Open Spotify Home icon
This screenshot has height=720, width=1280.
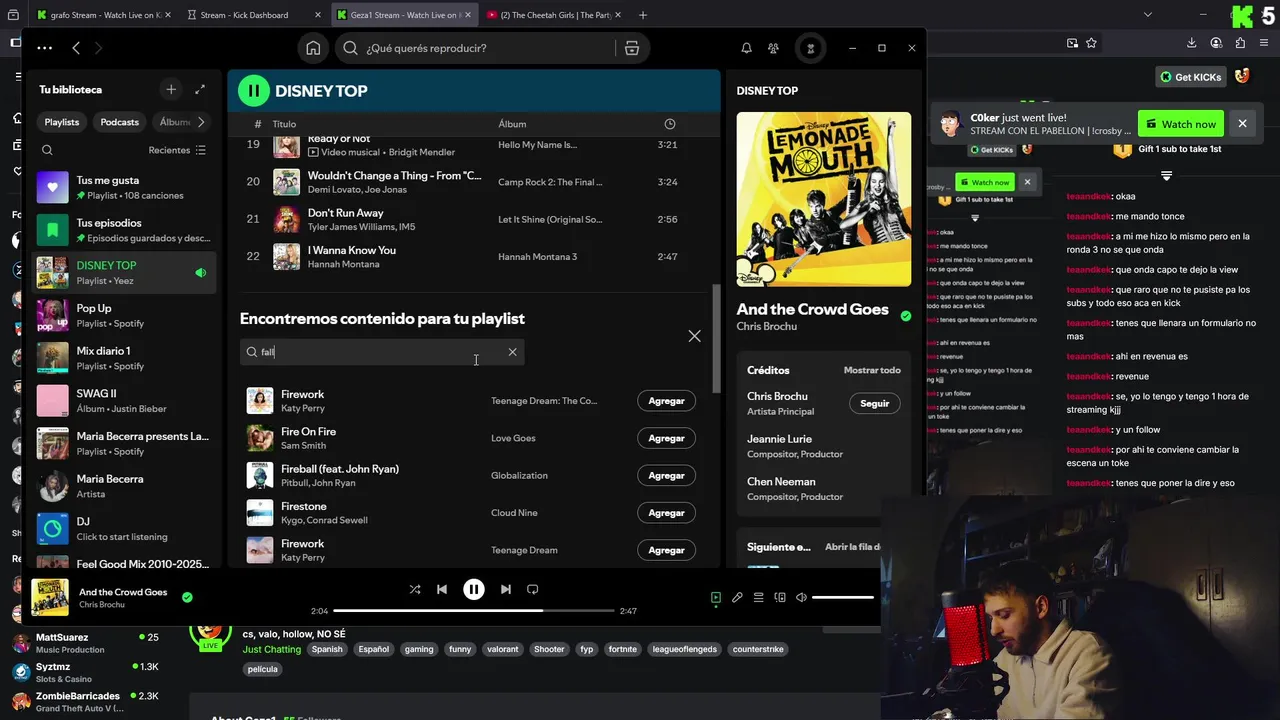point(313,48)
